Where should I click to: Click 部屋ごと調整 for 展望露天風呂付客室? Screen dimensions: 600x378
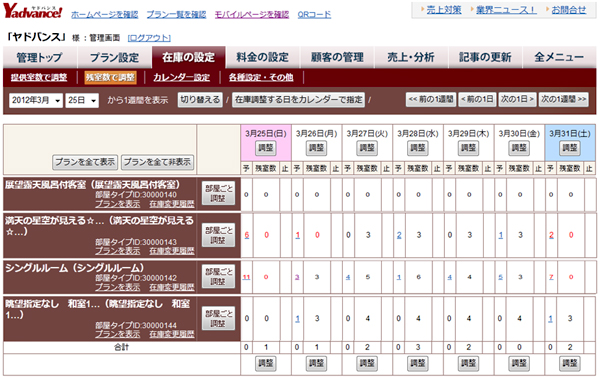pos(218,193)
